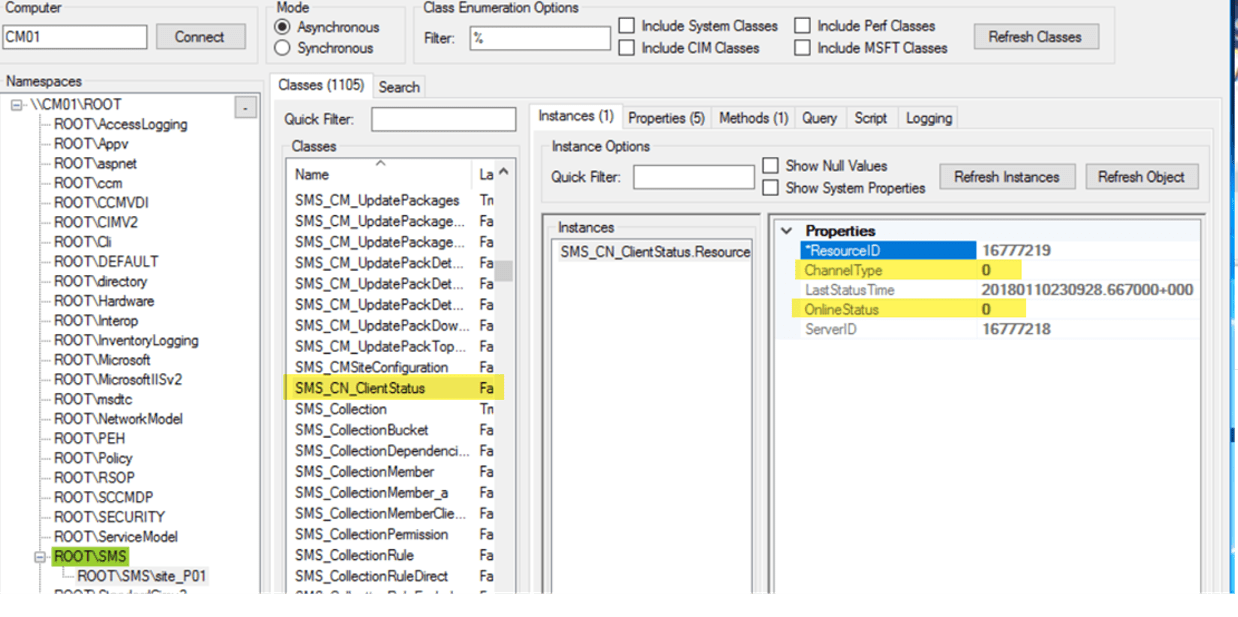Select ROOT\SMS\site_P01 namespace
The image size is (1238, 617).
[142, 576]
